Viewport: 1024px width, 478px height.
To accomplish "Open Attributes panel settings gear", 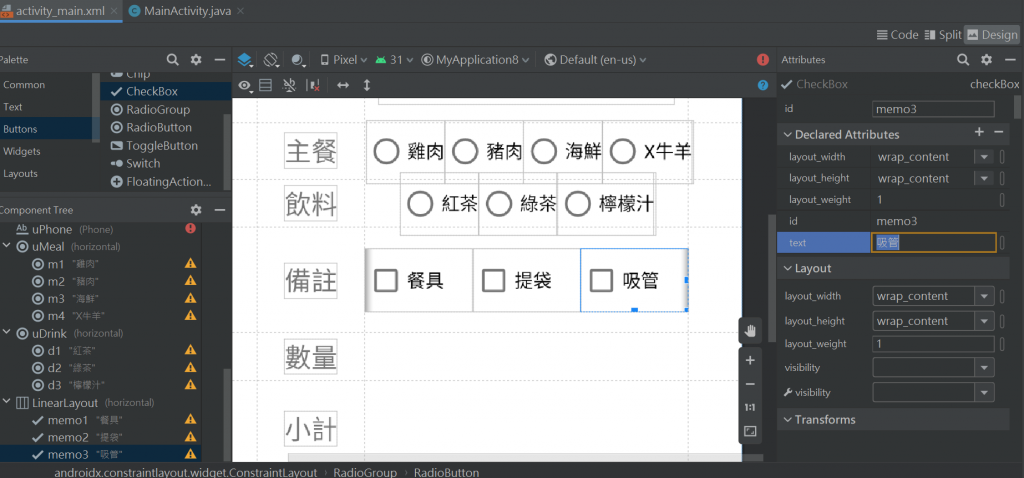I will tap(987, 59).
